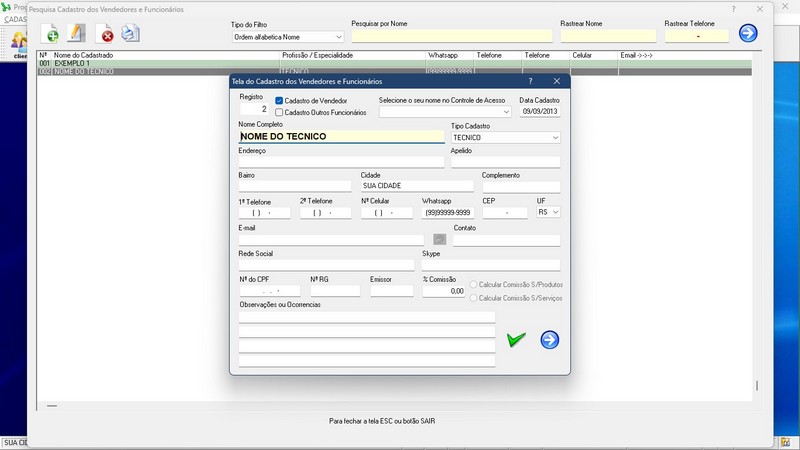Click the Nº RG field
Image resolution: width=800 pixels, height=450 pixels.
point(335,291)
